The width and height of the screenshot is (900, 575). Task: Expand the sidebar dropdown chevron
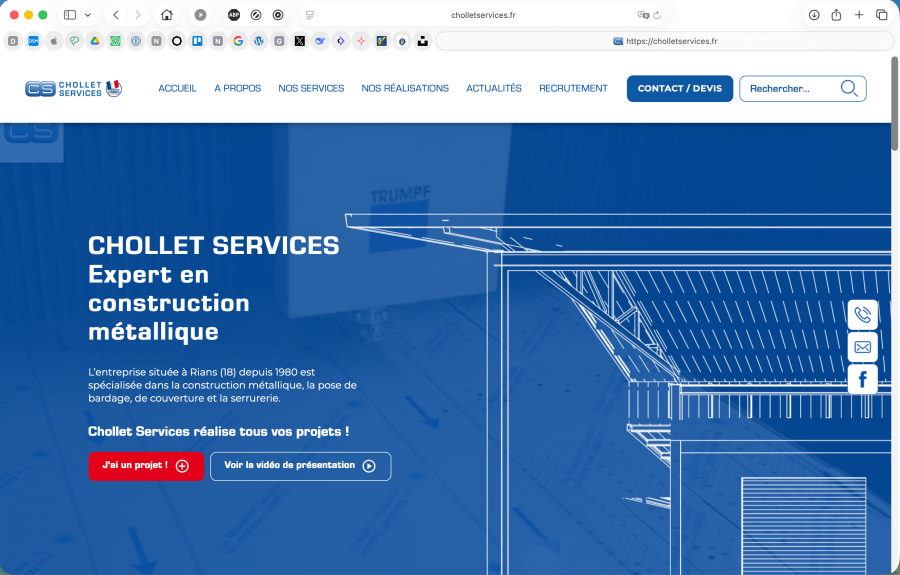[88, 15]
